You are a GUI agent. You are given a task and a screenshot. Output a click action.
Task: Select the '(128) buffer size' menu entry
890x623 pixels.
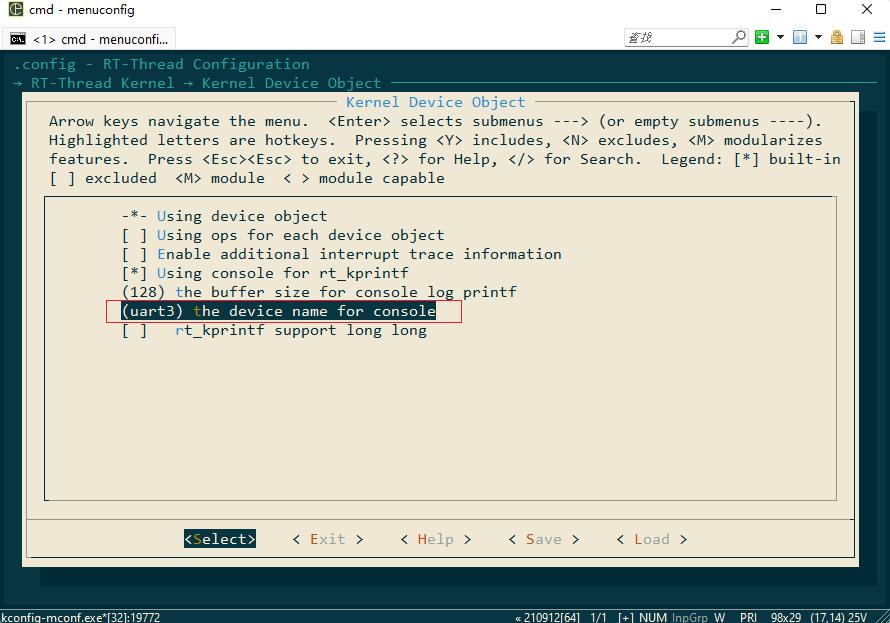point(319,292)
